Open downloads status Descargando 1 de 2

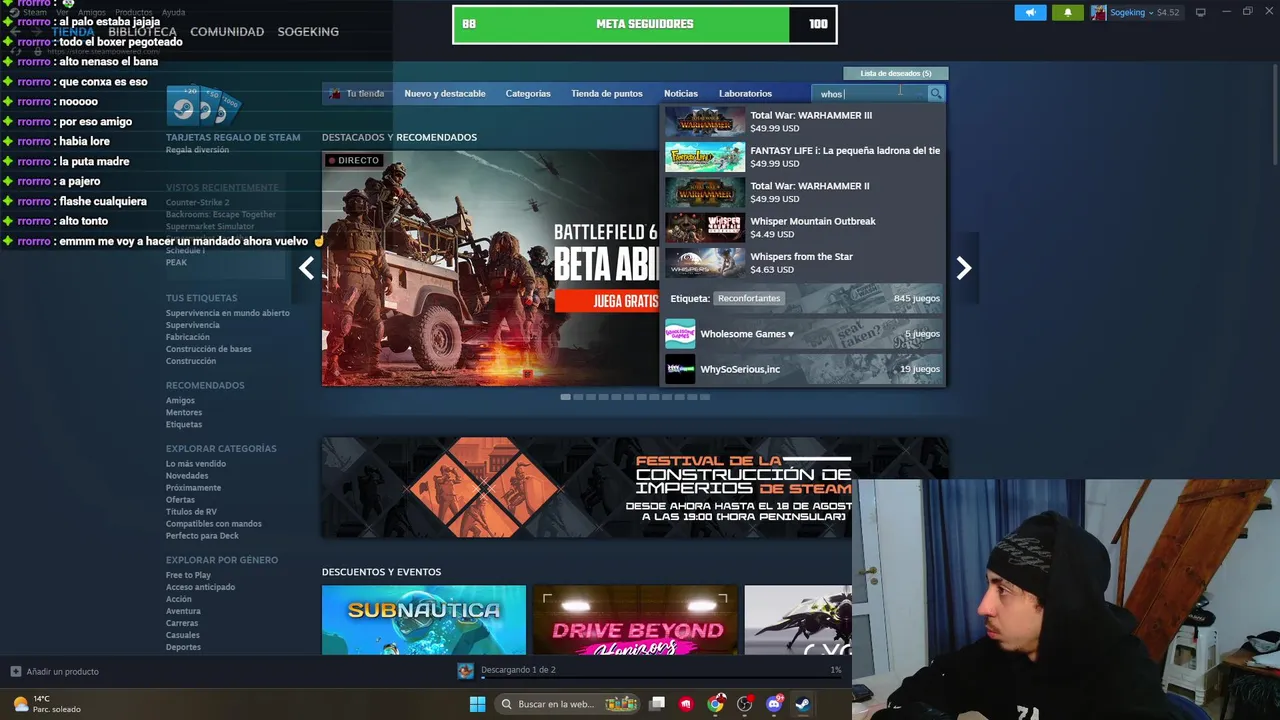518,669
